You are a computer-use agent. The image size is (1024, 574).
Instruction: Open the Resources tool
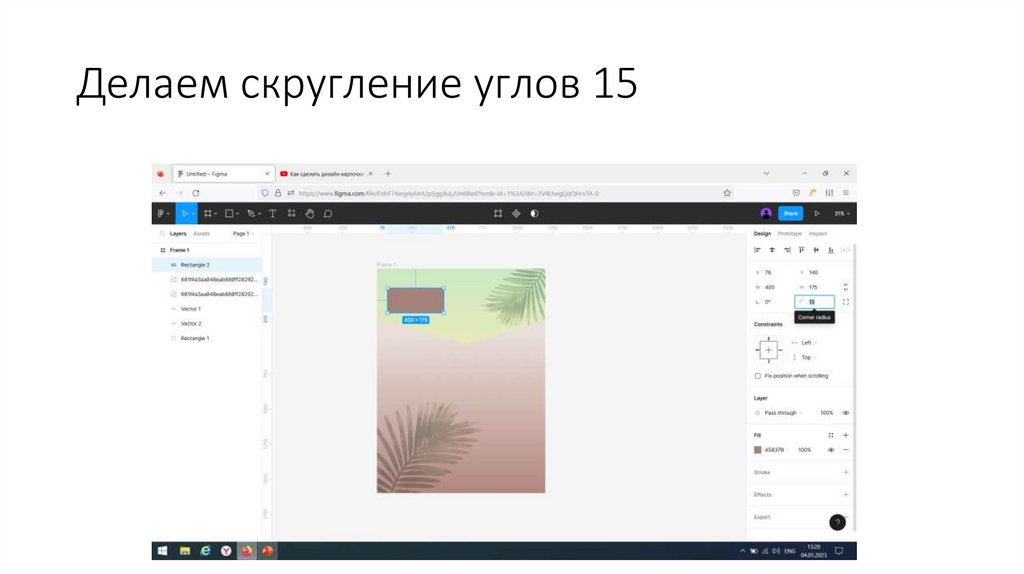tap(291, 214)
